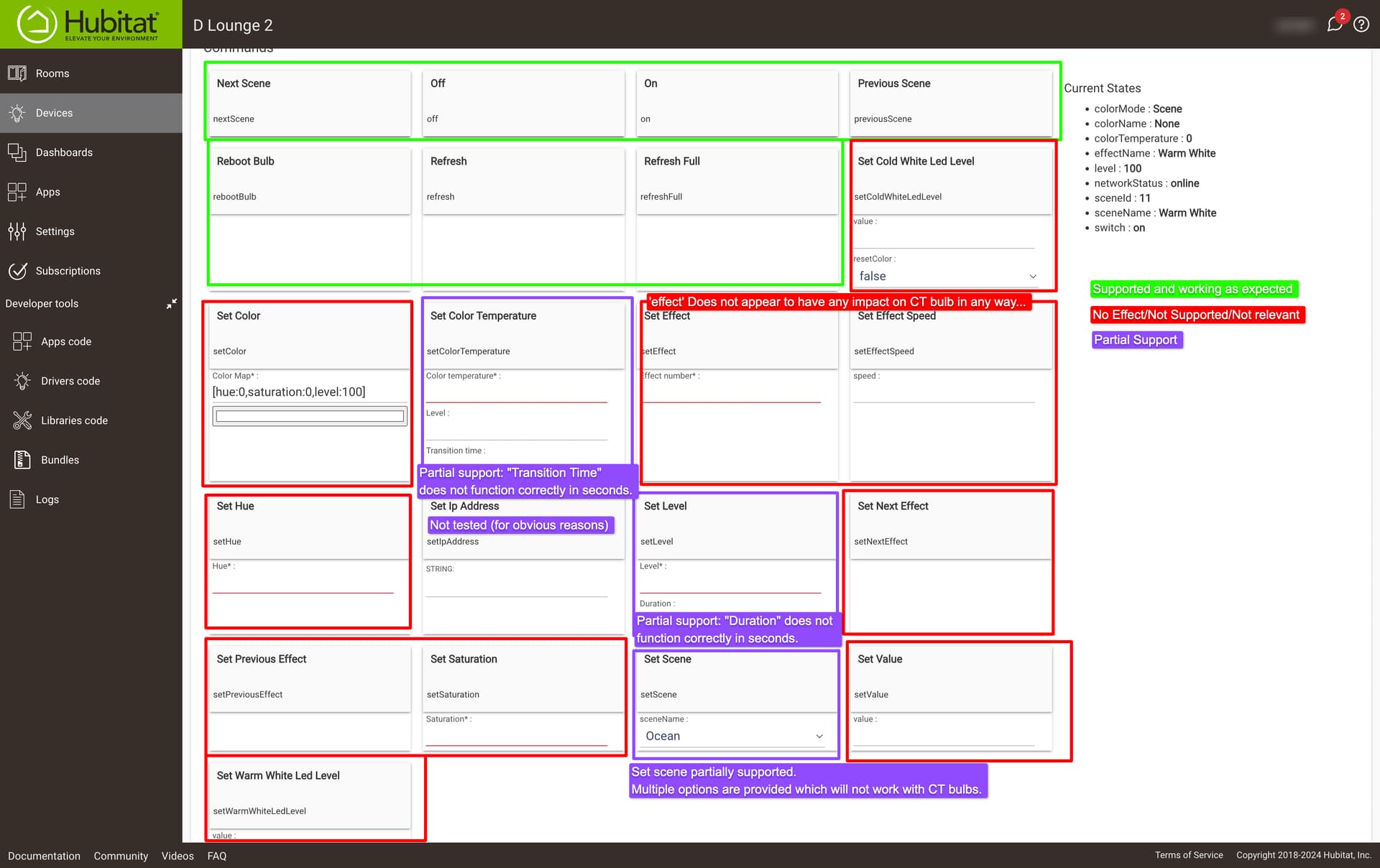Run the Set Scene command
The image size is (1380, 868).
click(737, 678)
